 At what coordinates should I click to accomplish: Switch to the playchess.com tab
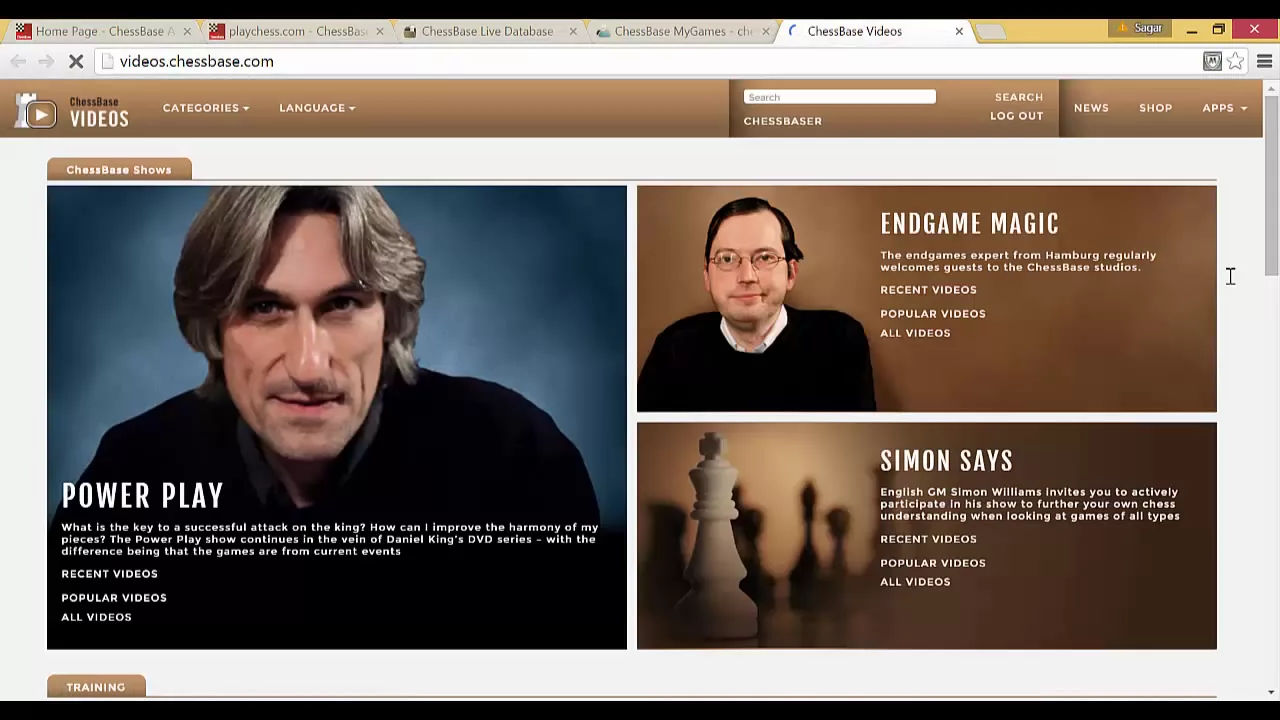[x=295, y=31]
